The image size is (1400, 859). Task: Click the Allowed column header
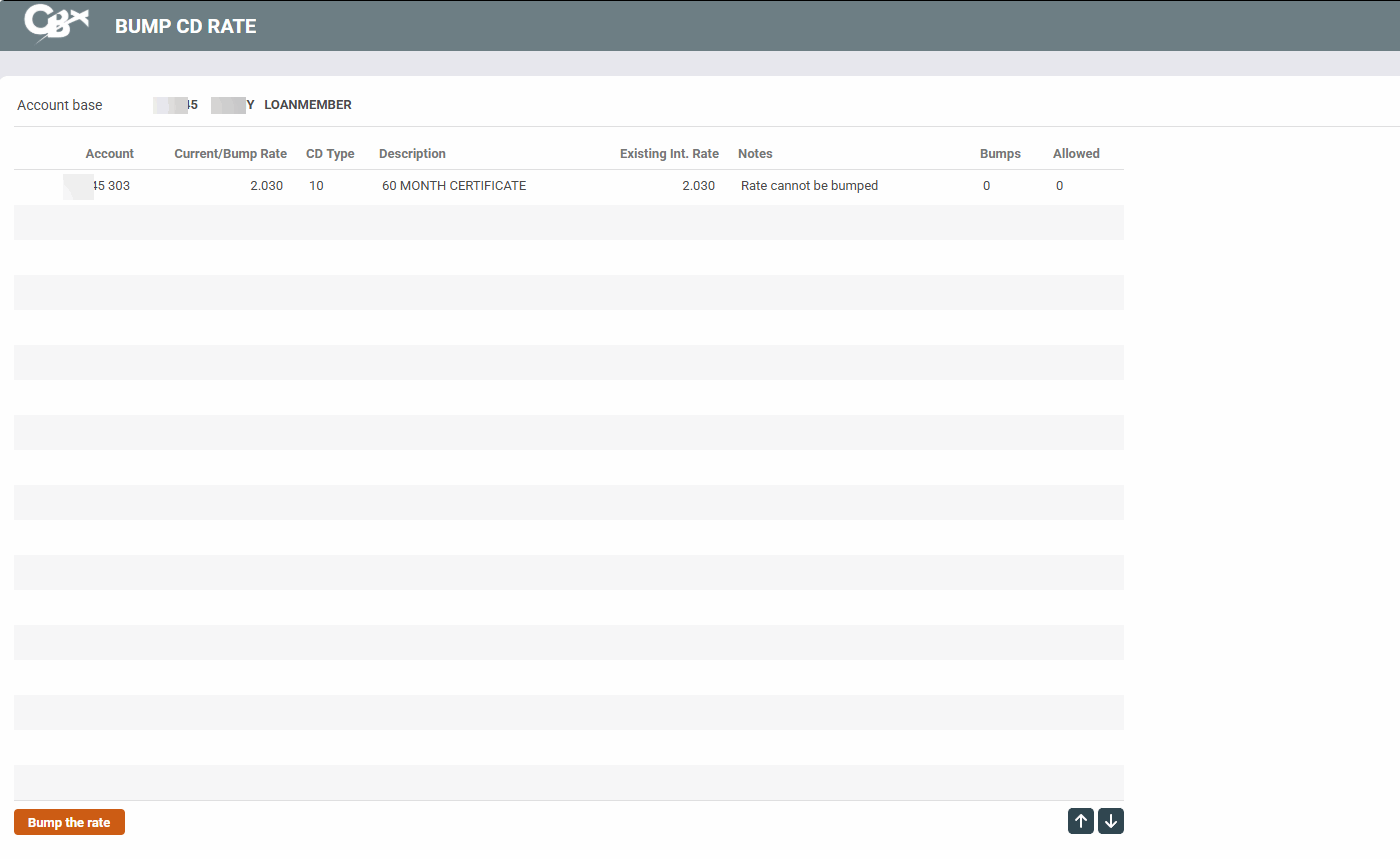1076,154
